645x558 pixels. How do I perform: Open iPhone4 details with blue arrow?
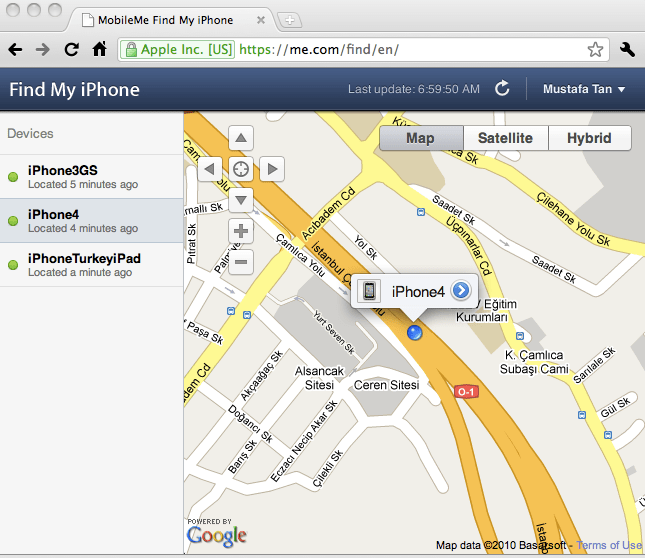(x=461, y=291)
